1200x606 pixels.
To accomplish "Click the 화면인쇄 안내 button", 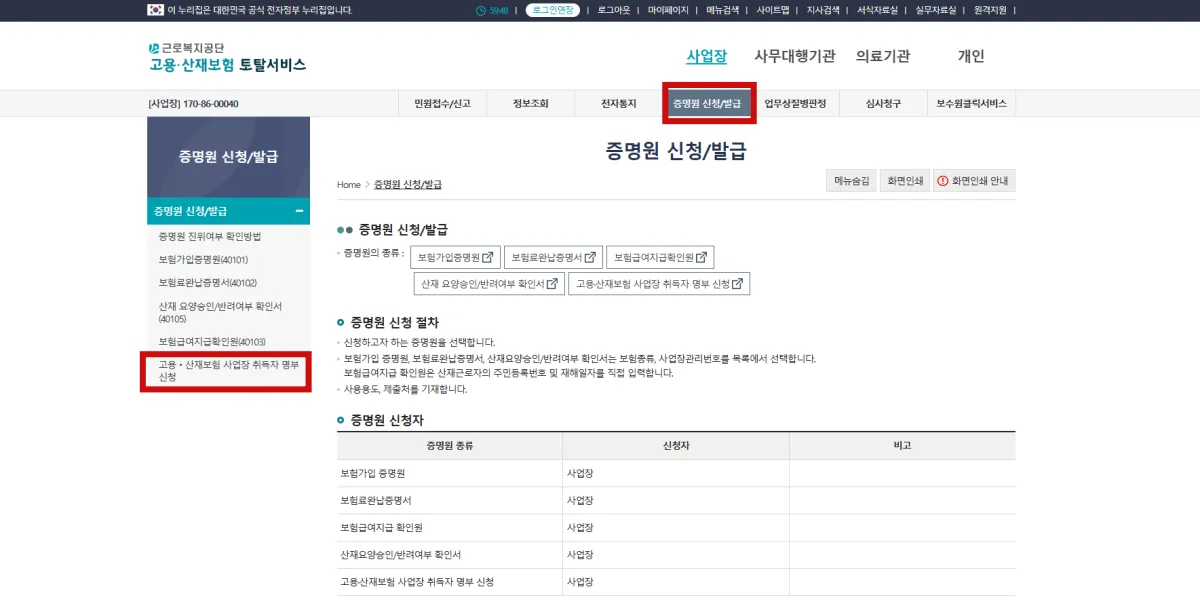I will click(974, 181).
